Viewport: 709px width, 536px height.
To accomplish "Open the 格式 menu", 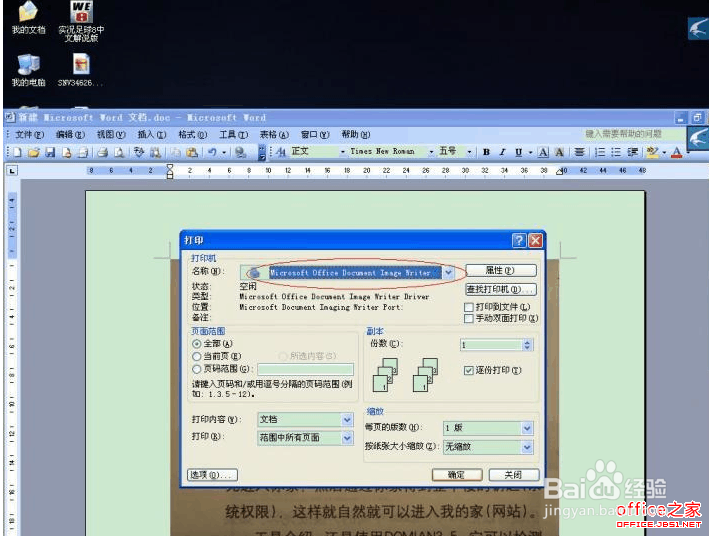I will pos(193,135).
